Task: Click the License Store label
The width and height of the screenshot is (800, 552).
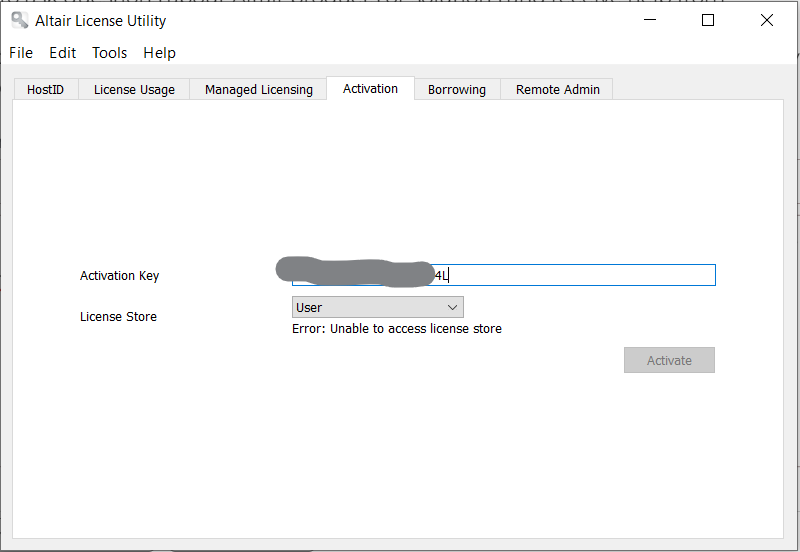Action: 118,316
